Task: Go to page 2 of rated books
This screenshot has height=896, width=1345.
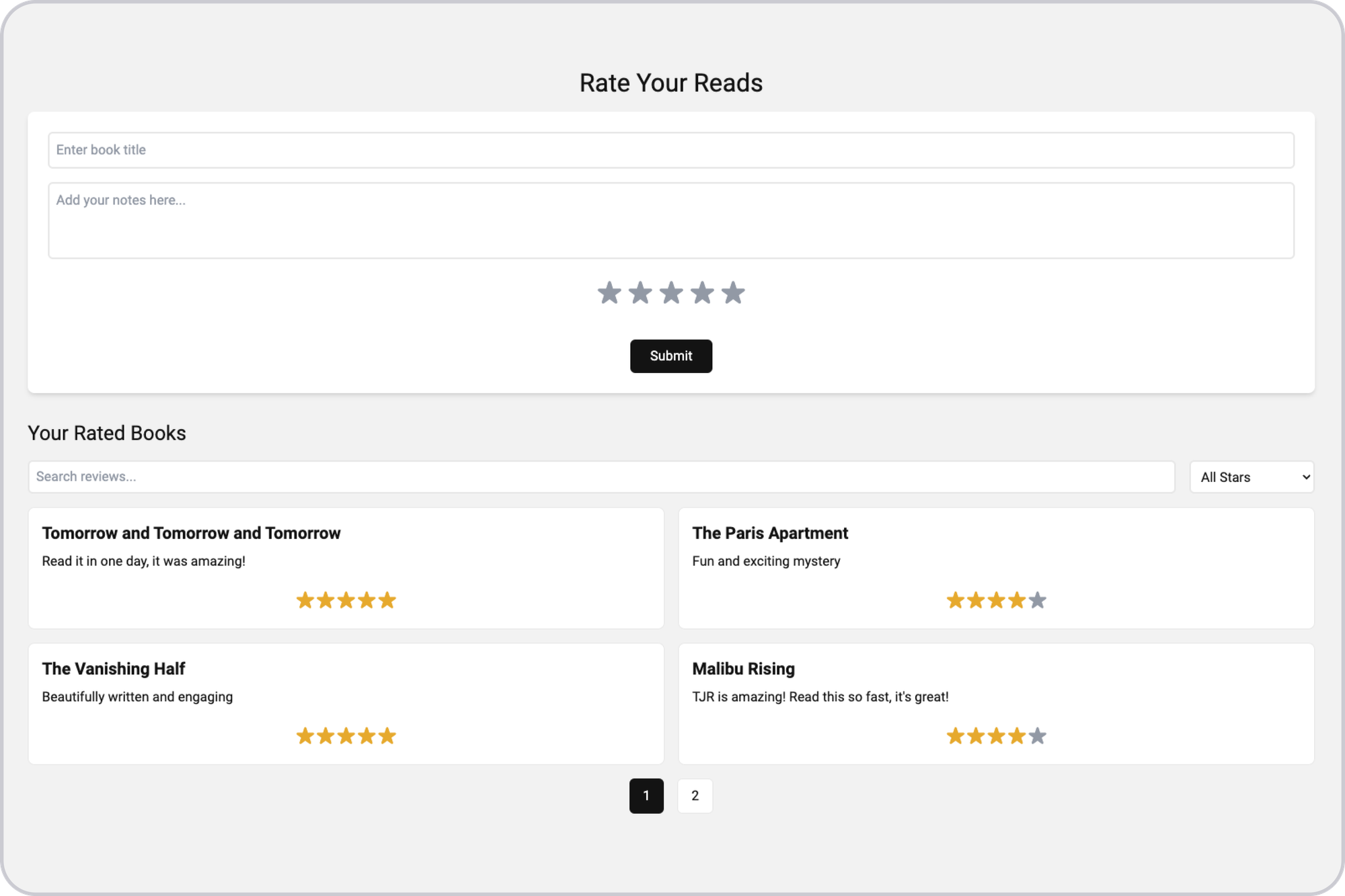Action: tap(695, 796)
